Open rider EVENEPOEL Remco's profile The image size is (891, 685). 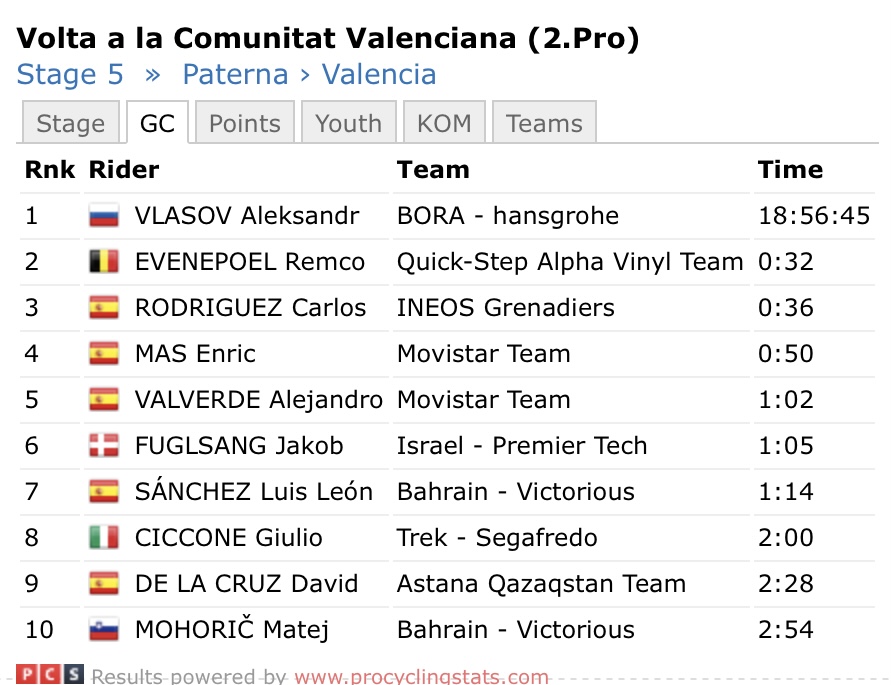click(x=250, y=262)
